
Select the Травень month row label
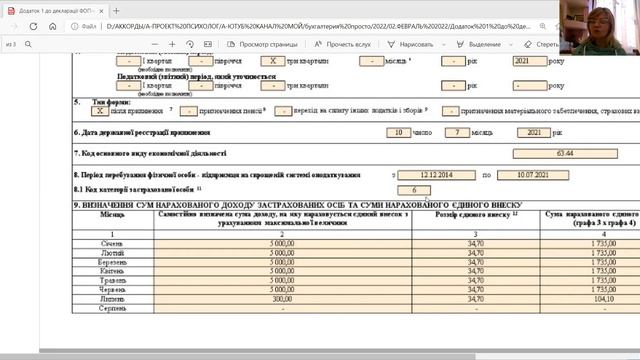(113, 280)
